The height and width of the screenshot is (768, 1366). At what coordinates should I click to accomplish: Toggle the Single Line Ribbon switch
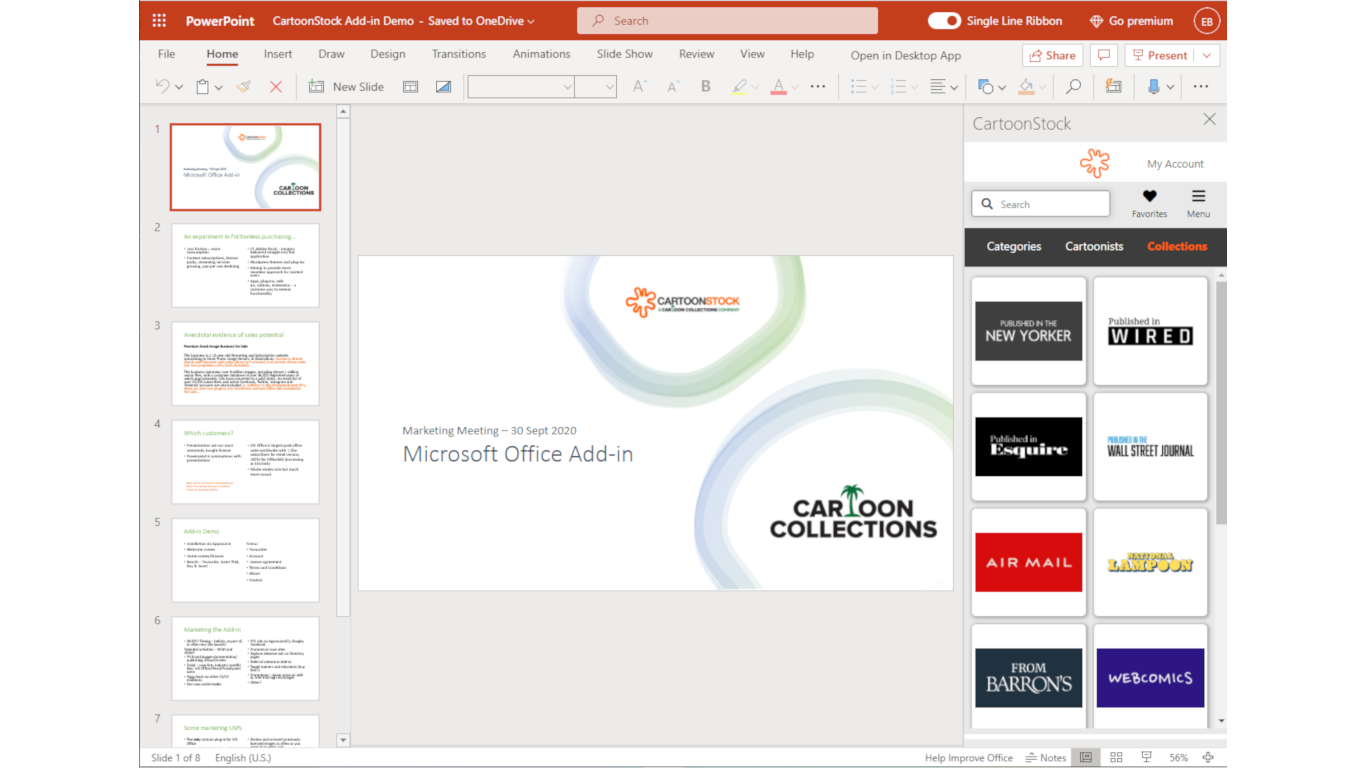943,21
